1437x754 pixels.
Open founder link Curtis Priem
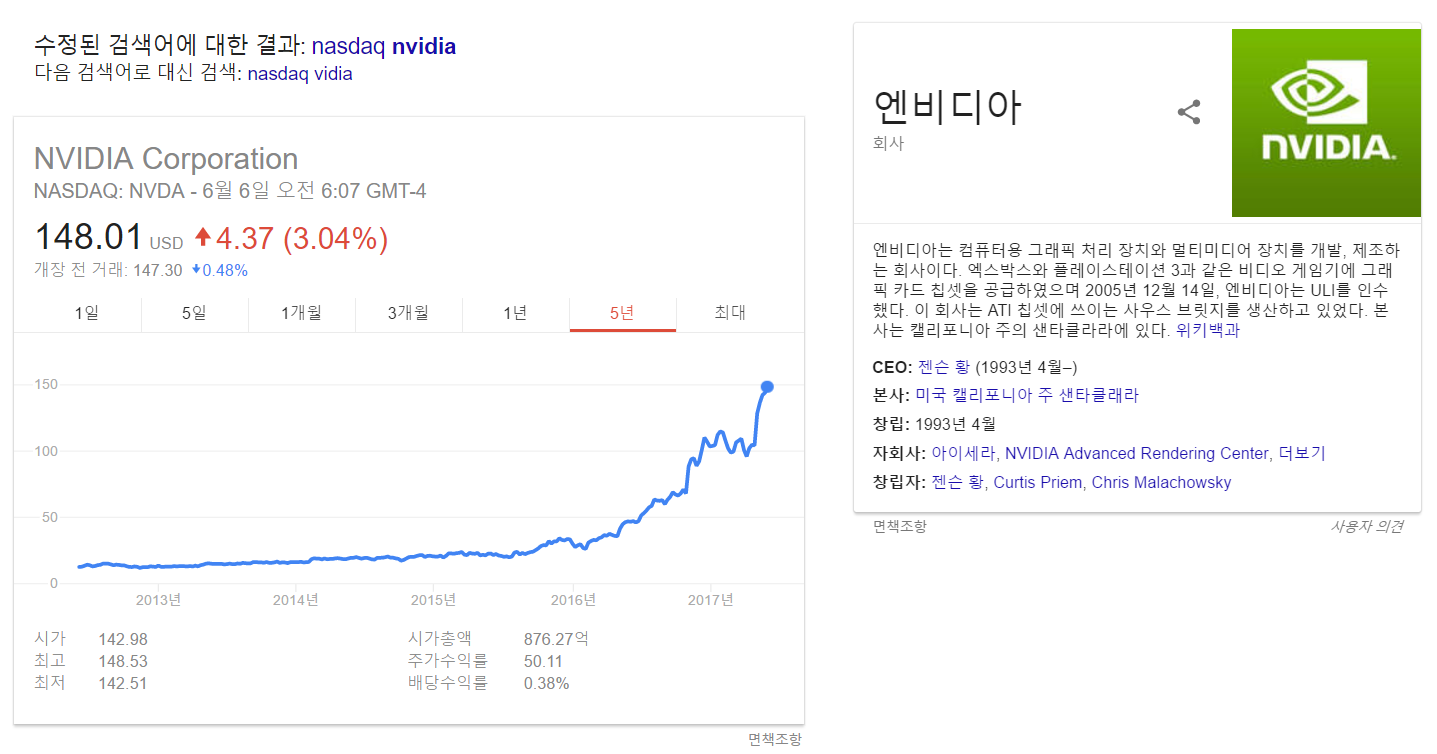pos(1038,482)
